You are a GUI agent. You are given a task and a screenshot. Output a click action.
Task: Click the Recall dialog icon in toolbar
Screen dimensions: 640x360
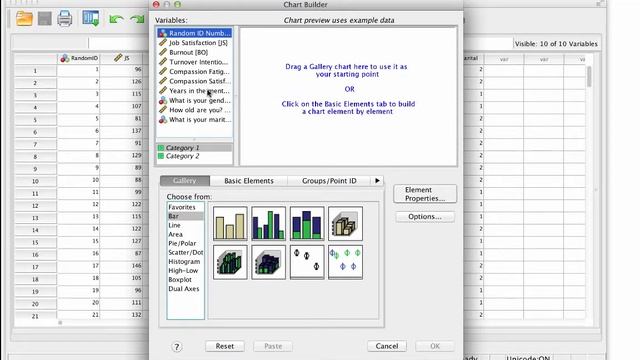pyautogui.click(x=91, y=18)
